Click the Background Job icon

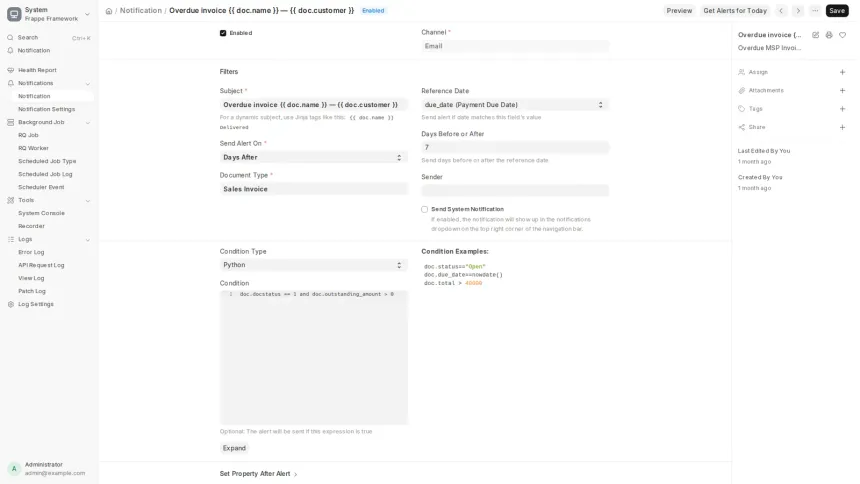tap(10, 122)
